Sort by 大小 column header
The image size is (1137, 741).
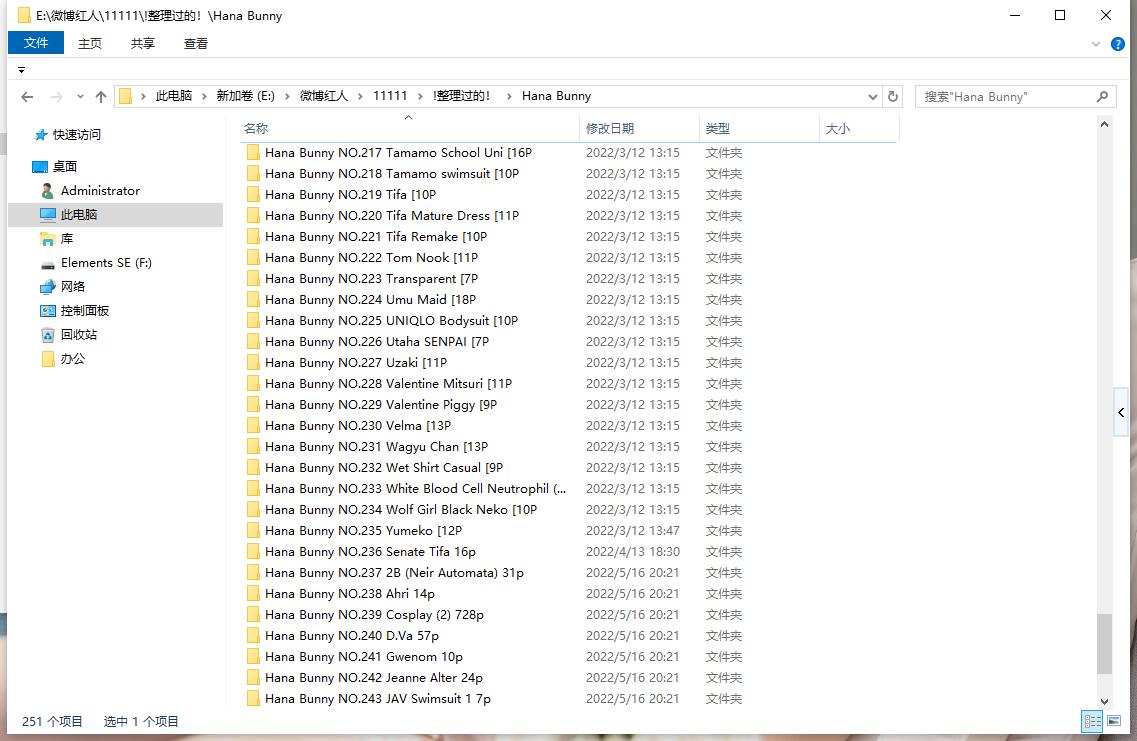pos(859,128)
